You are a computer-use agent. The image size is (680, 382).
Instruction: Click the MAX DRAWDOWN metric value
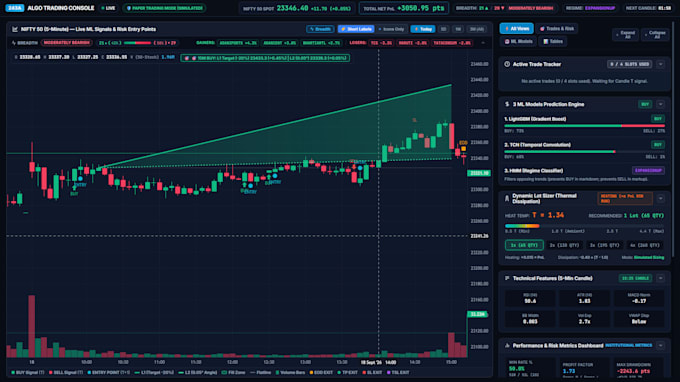pos(633,371)
